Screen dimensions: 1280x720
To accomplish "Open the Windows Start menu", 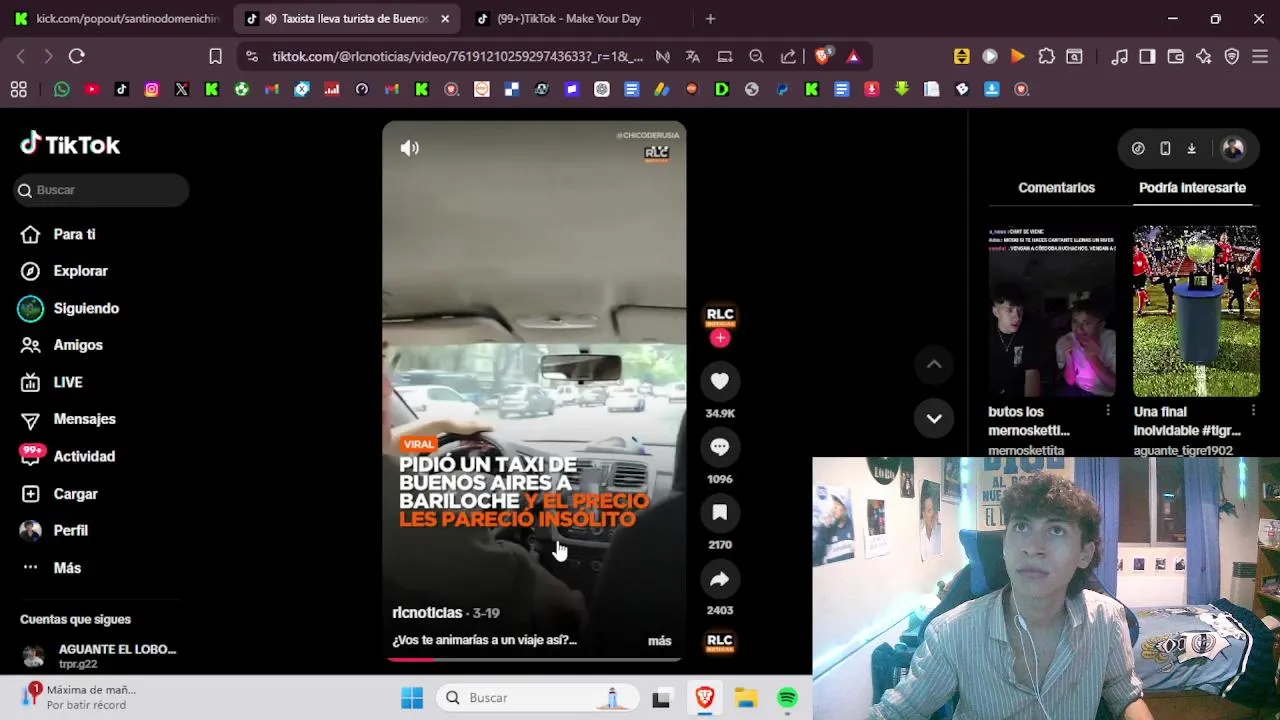I will tap(412, 698).
